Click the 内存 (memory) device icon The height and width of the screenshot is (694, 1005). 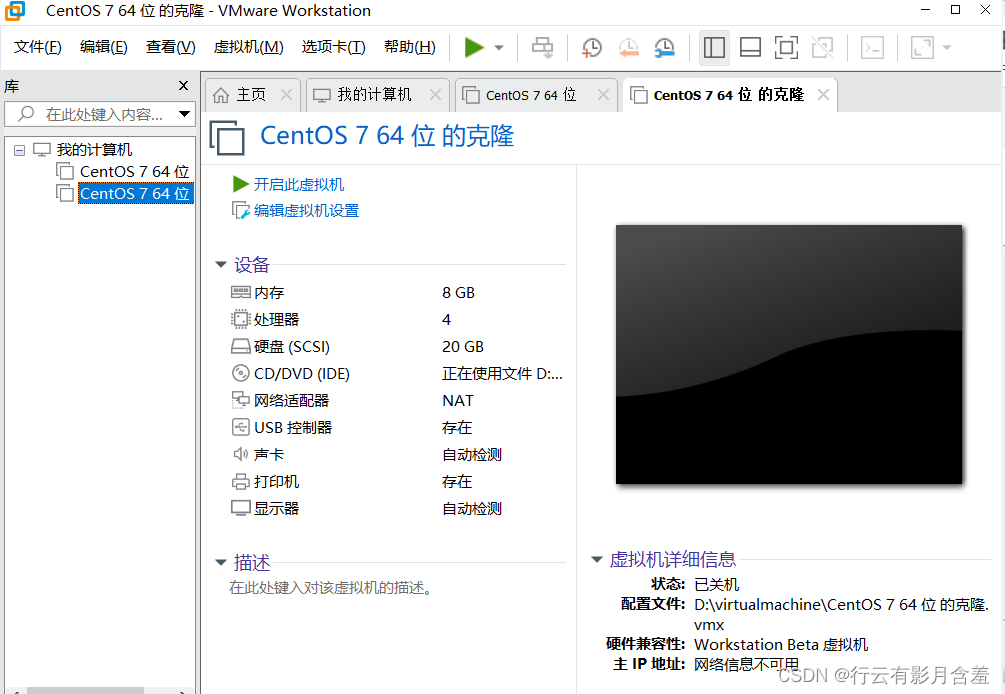point(240,292)
